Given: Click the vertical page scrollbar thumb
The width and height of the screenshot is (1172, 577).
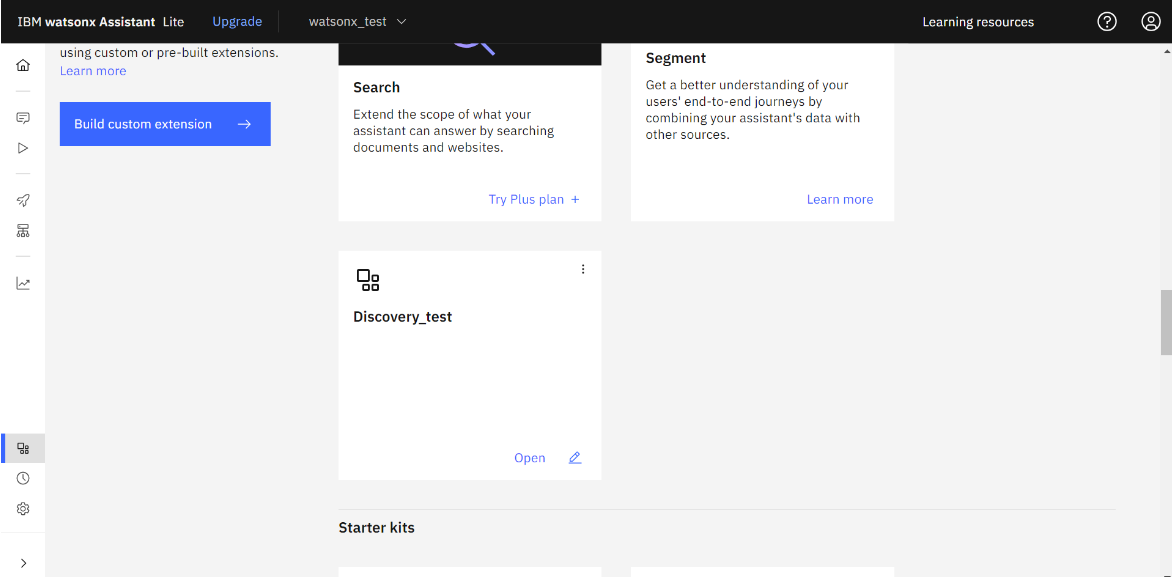Looking at the screenshot, I should (1165, 322).
